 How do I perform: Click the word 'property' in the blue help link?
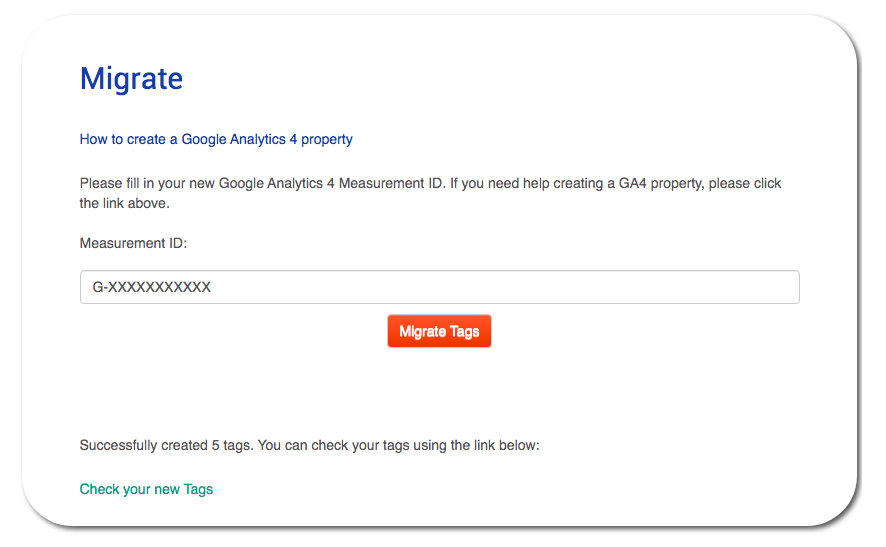tap(327, 140)
